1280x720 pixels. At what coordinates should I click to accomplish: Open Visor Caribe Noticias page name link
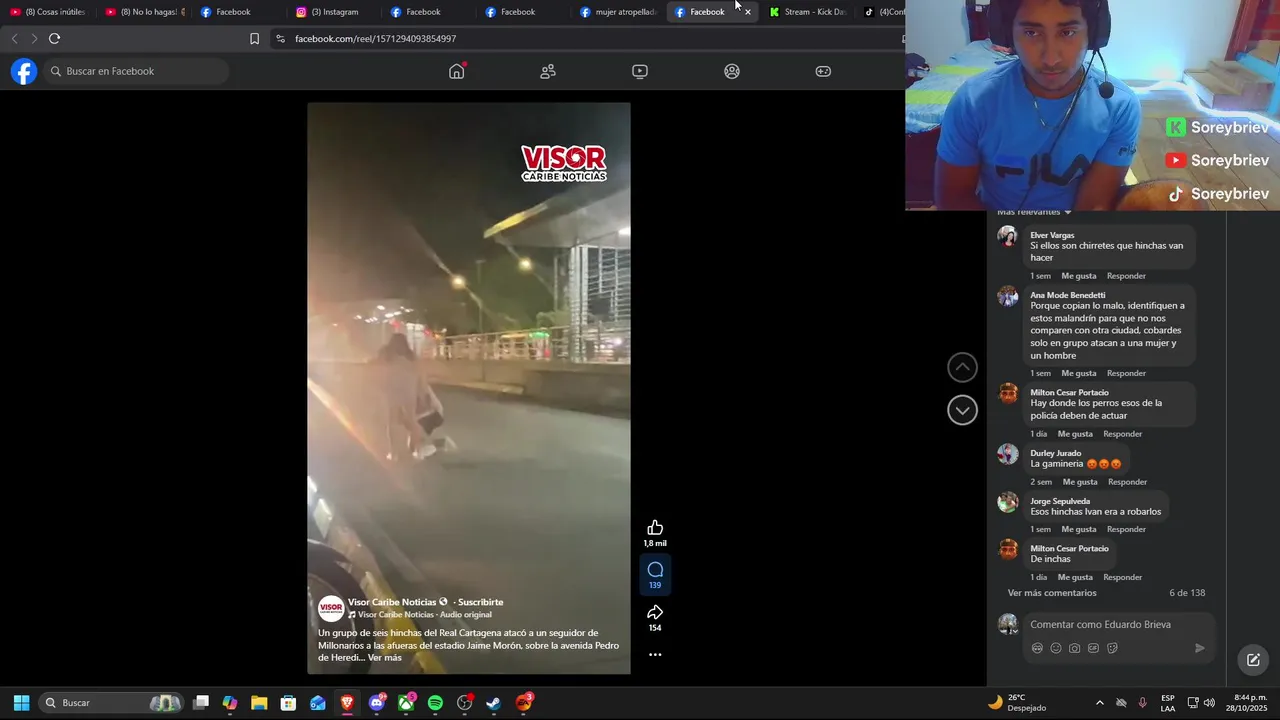[392, 602]
